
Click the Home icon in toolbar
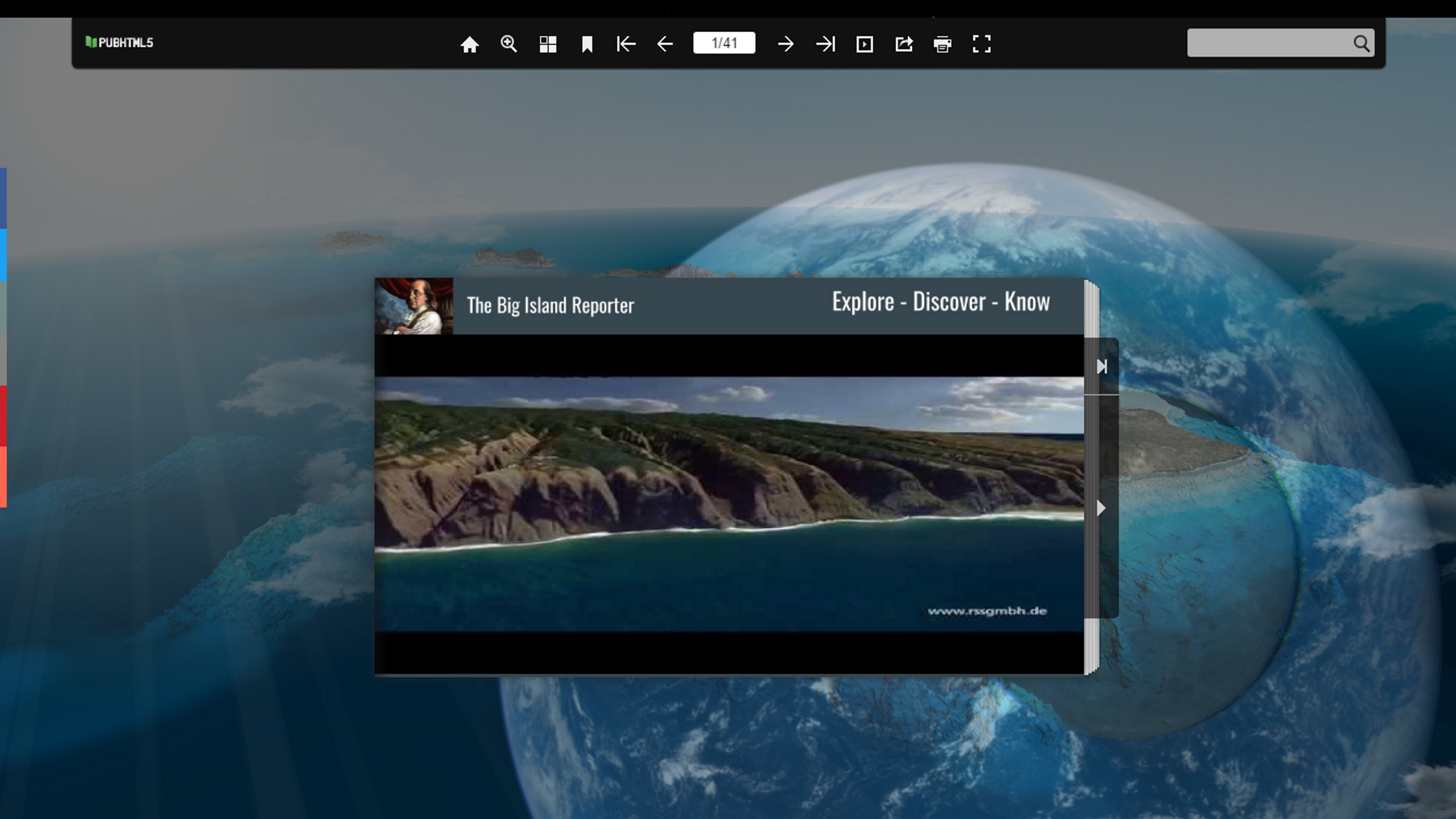469,44
